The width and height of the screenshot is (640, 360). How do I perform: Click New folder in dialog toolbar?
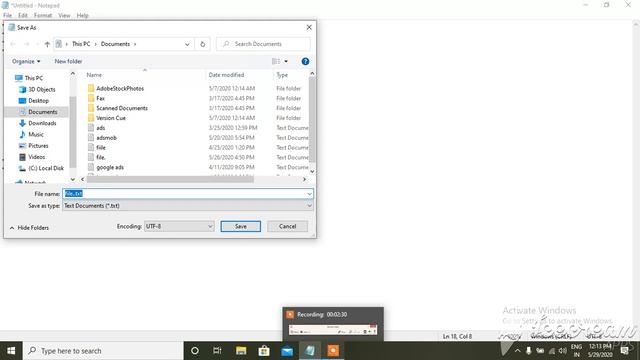point(68,61)
